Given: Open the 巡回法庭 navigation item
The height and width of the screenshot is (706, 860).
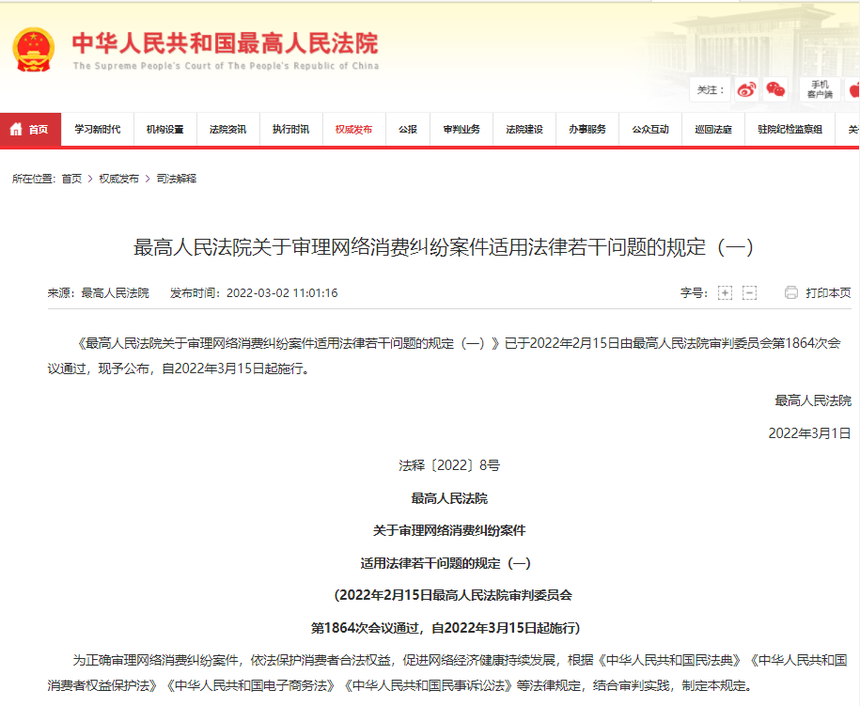Looking at the screenshot, I should click(x=713, y=129).
